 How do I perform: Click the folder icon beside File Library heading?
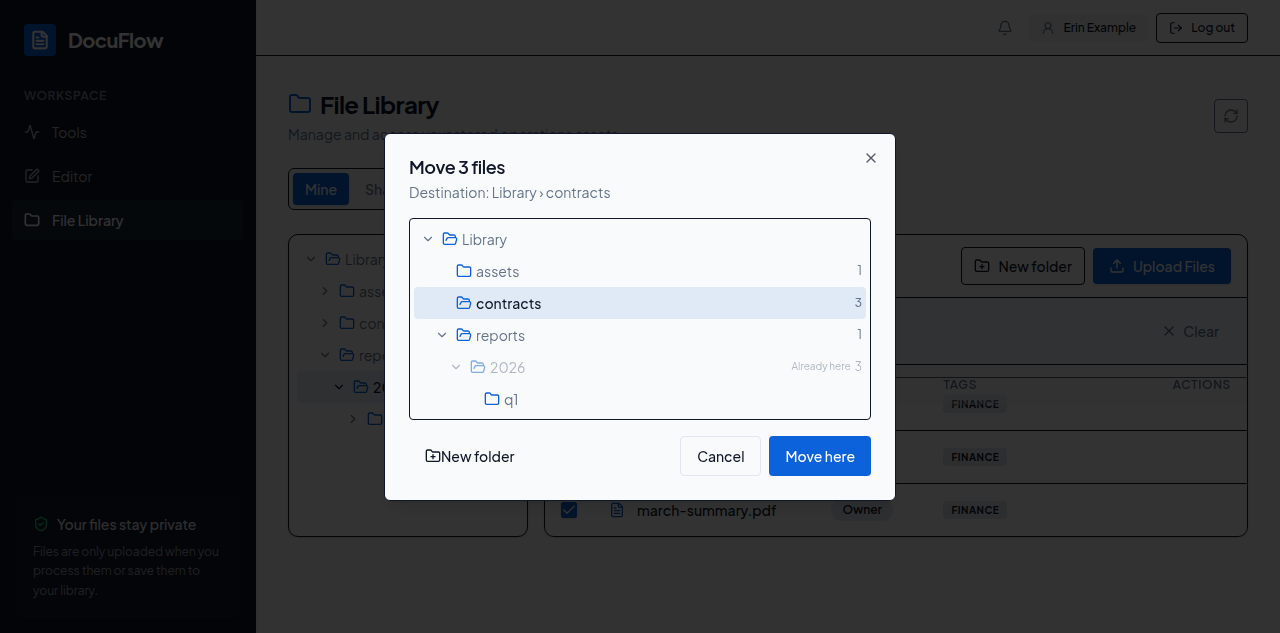[x=299, y=104]
